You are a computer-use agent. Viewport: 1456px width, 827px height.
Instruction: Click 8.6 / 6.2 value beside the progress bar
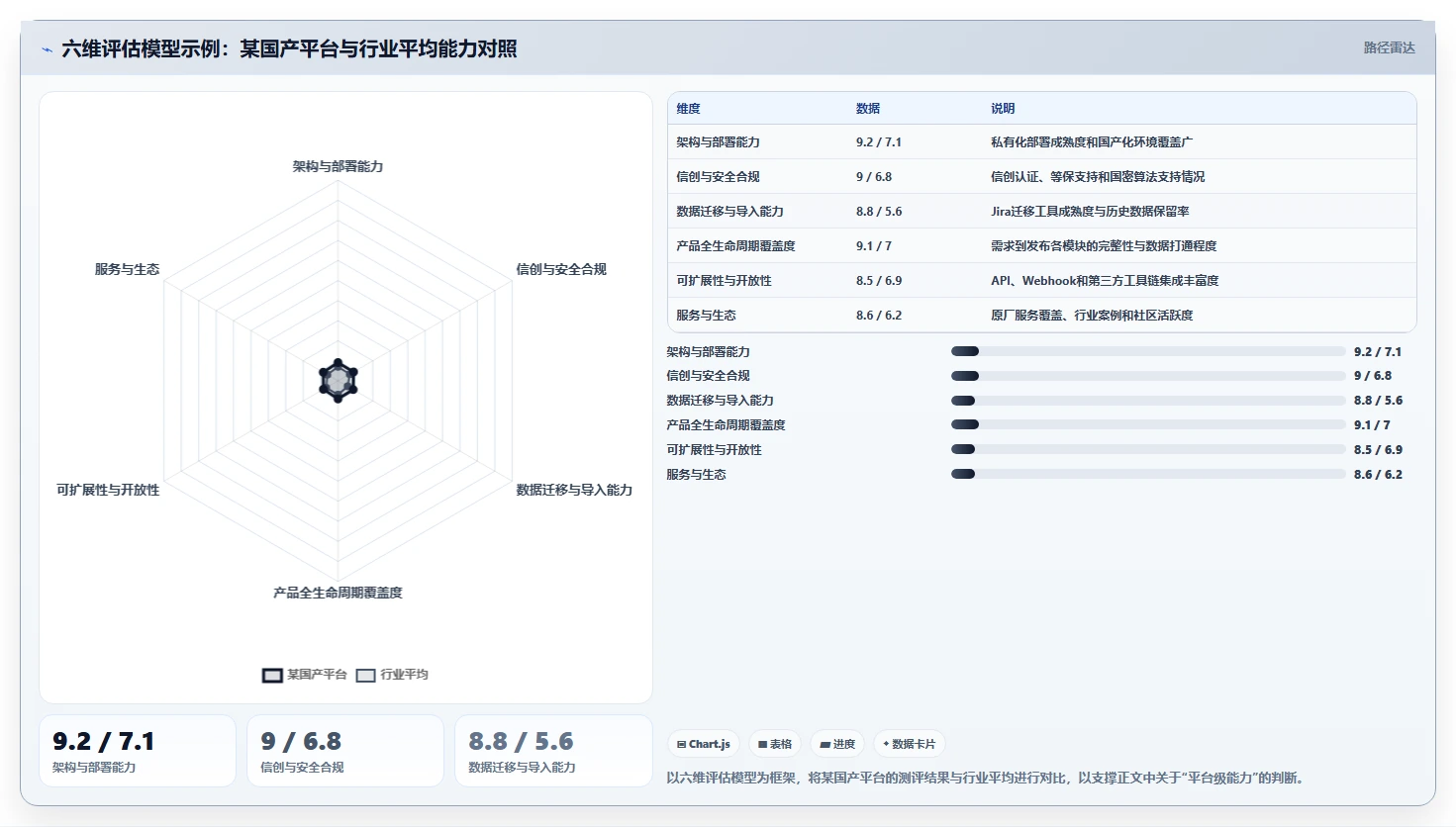(1378, 475)
